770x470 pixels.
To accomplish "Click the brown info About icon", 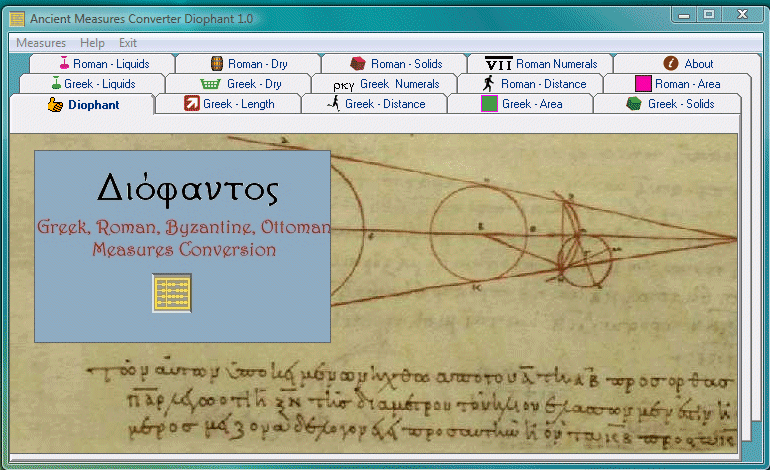I will [x=671, y=63].
